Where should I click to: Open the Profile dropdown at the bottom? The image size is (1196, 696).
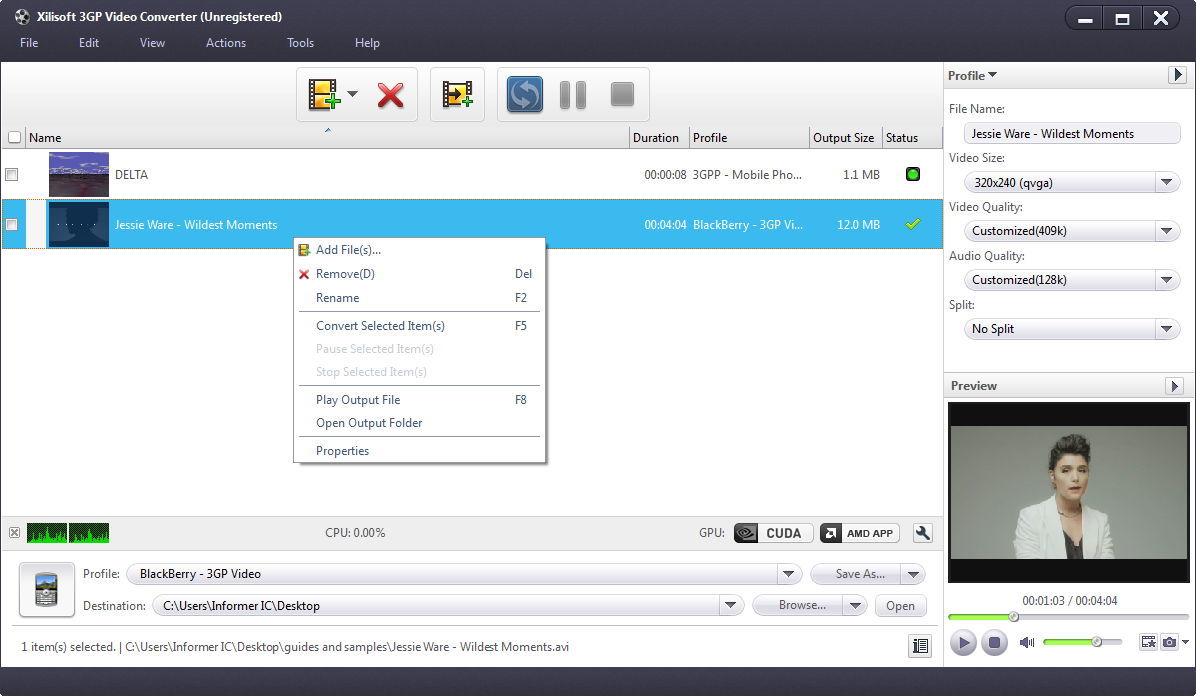coord(788,573)
